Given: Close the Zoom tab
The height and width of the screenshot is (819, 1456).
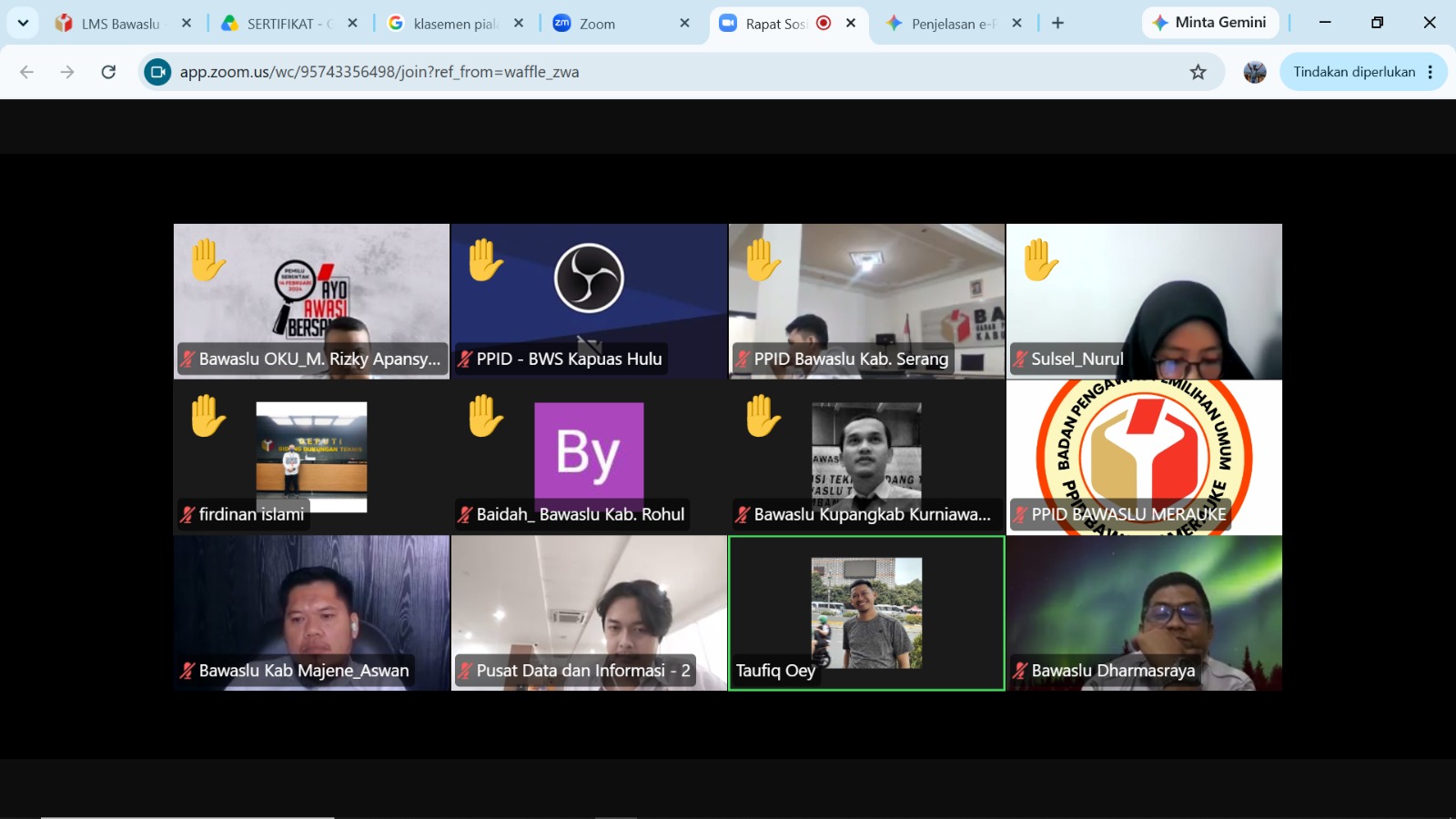Looking at the screenshot, I should pyautogui.click(x=685, y=24).
